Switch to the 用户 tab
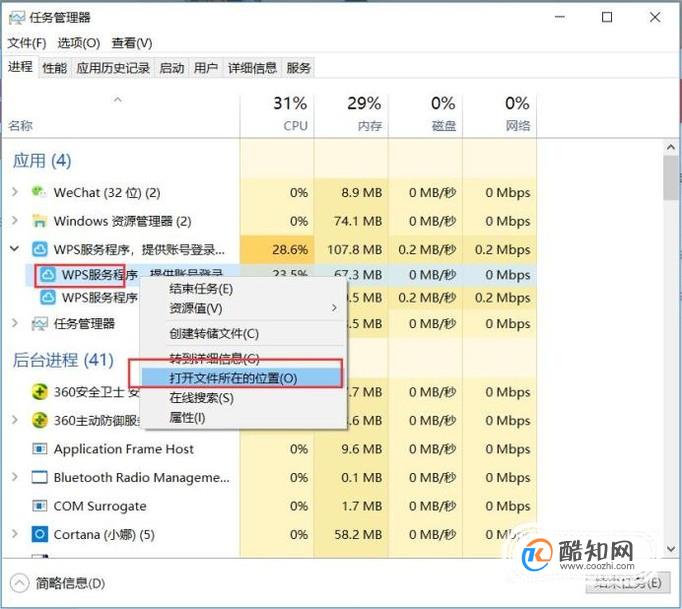 click(206, 68)
